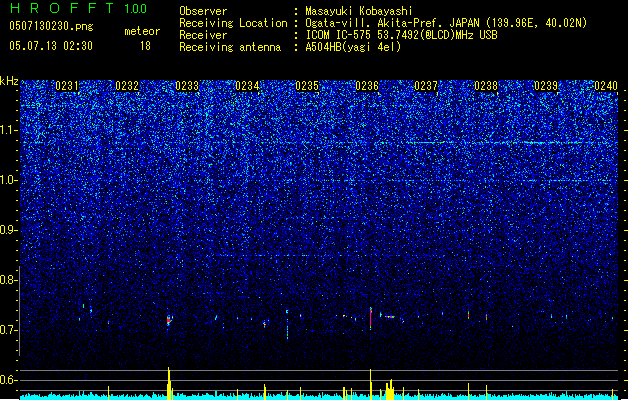Click the 1.0 kHz axis label
The height and width of the screenshot is (400, 629).
8,180
